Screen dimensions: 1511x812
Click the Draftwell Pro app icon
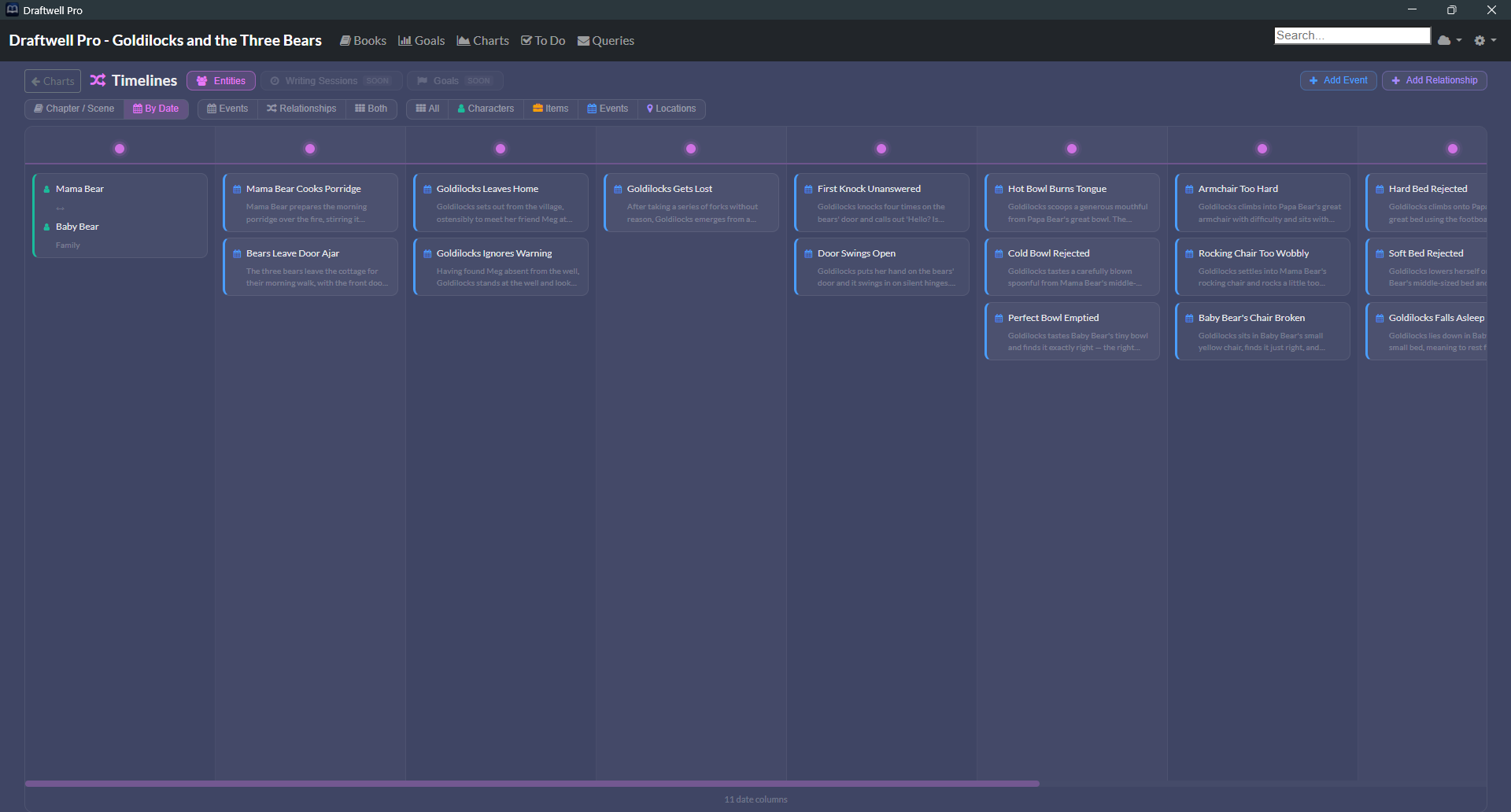(x=12, y=9)
